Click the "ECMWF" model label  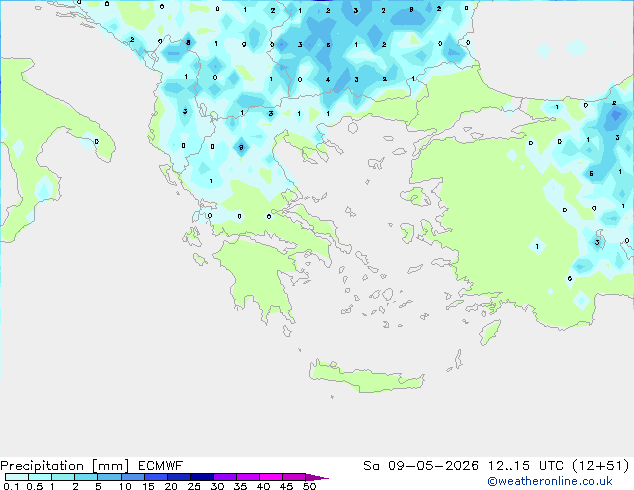coord(161,466)
